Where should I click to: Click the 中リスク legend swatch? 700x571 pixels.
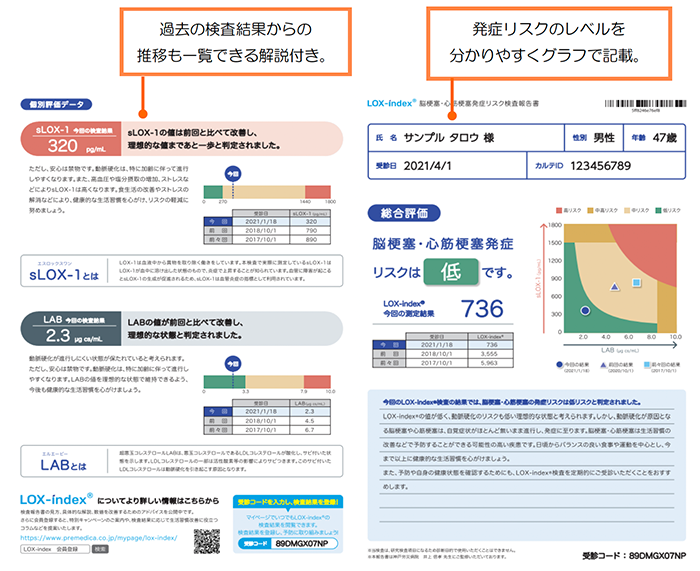point(627,211)
